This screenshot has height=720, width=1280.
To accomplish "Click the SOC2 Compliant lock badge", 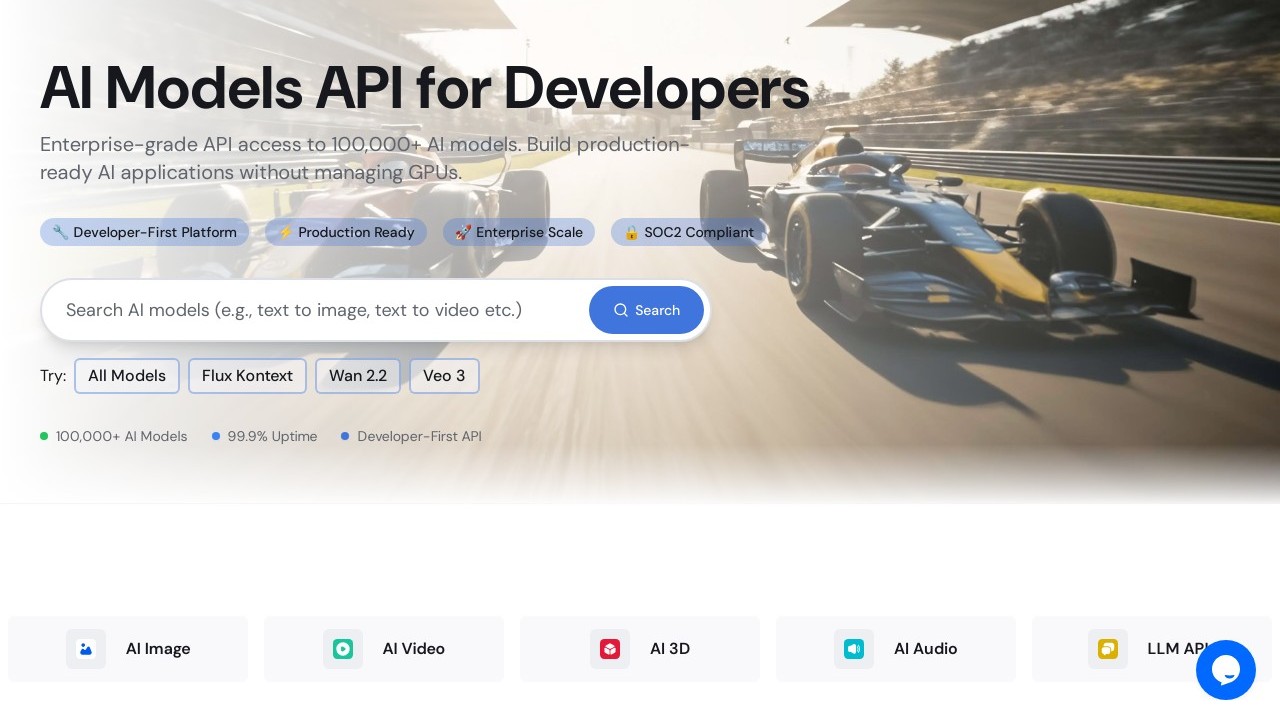I will pos(689,232).
